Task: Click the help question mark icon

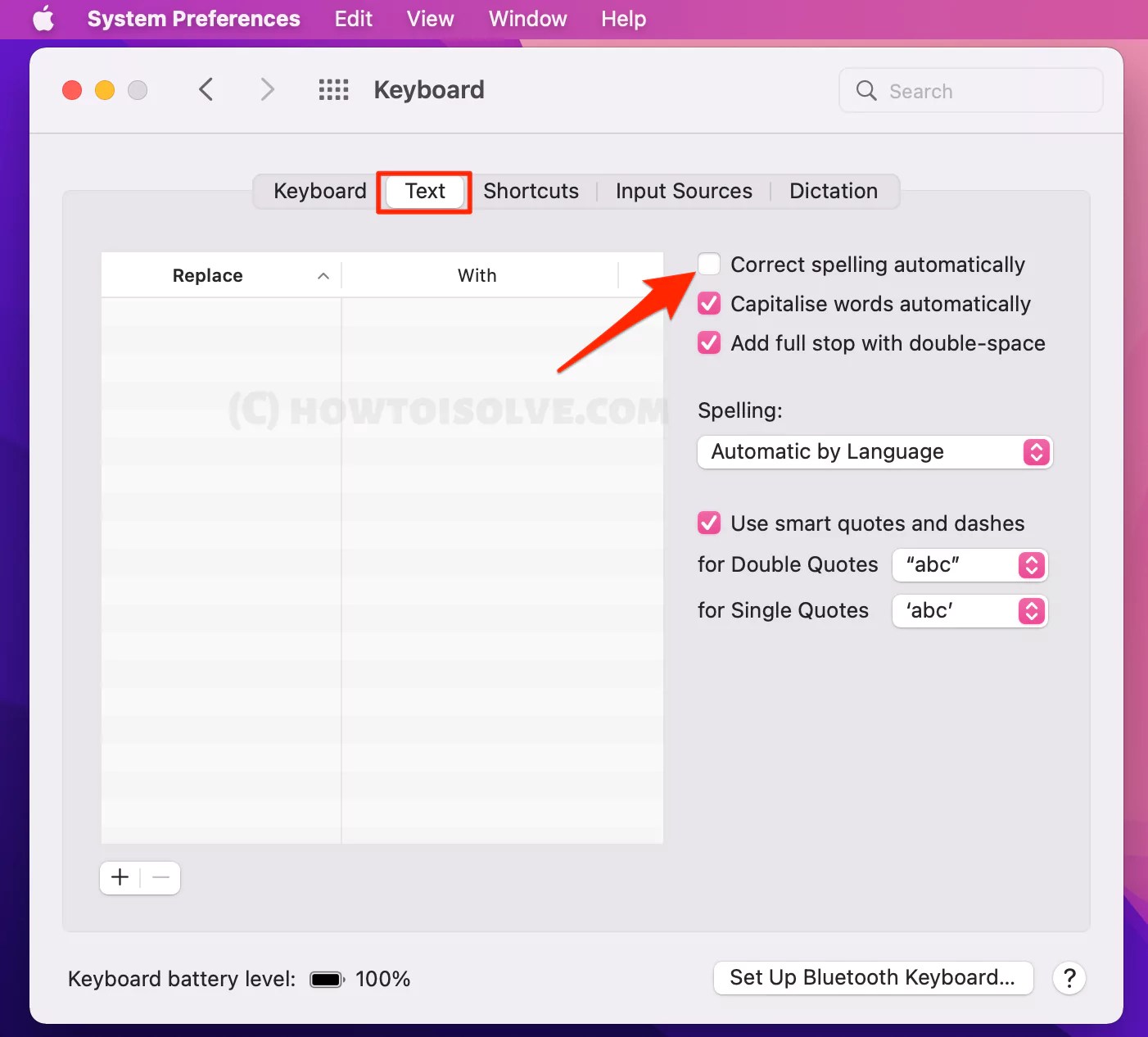Action: coord(1069,978)
